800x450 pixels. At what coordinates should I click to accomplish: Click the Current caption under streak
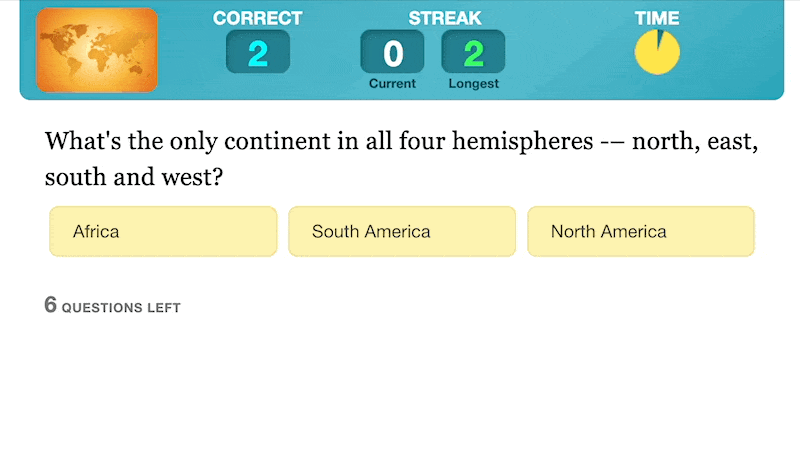(392, 84)
